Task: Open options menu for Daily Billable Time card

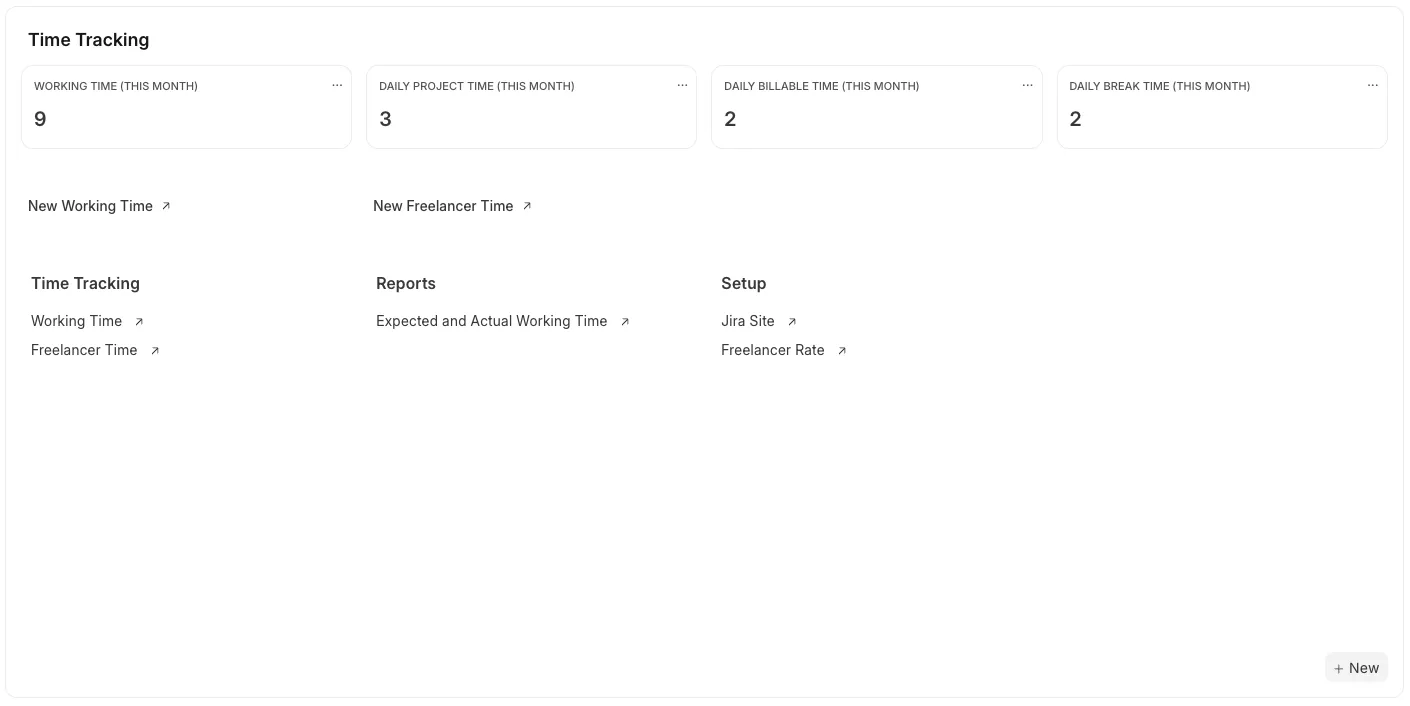Action: click(x=1027, y=86)
